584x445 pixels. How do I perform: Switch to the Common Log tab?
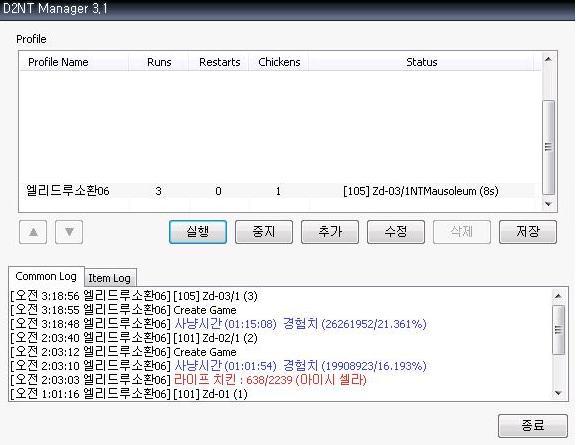46,277
